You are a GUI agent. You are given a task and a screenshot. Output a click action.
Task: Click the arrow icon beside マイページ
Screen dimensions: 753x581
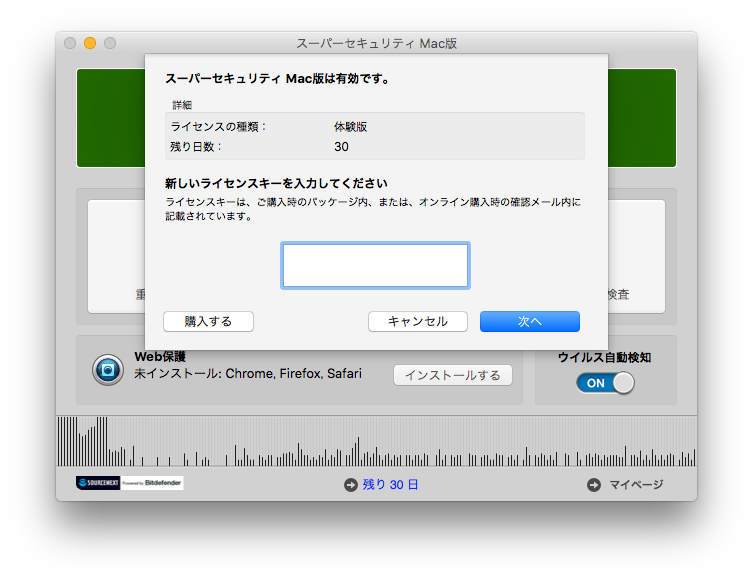594,485
